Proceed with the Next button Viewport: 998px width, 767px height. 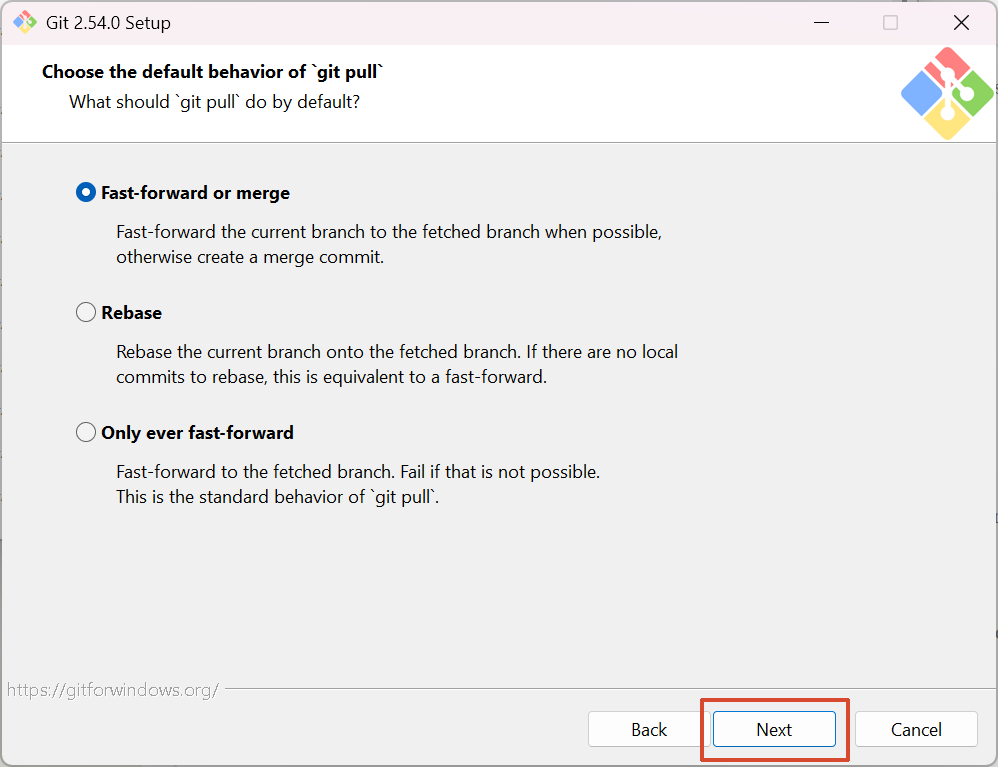(774, 730)
